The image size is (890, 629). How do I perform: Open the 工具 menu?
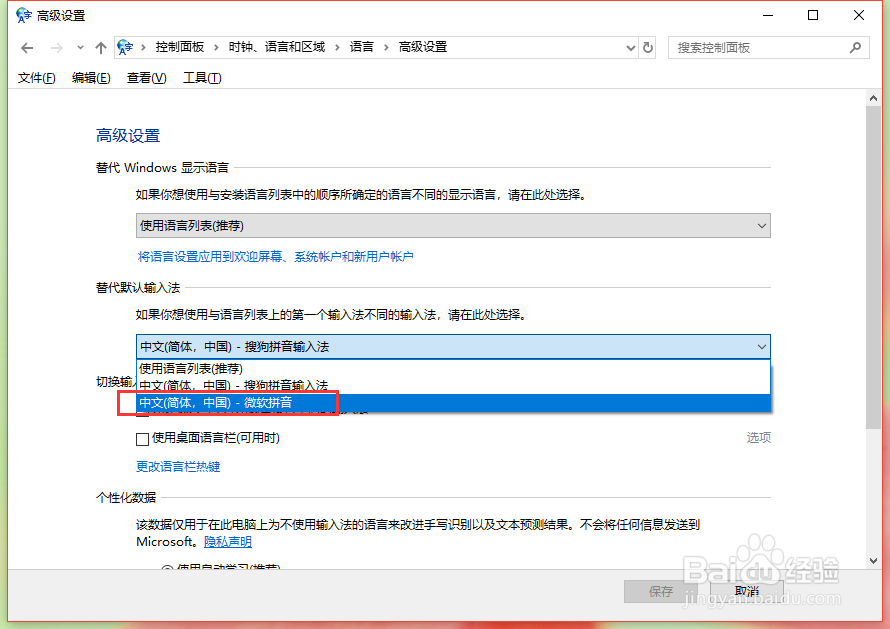point(201,77)
